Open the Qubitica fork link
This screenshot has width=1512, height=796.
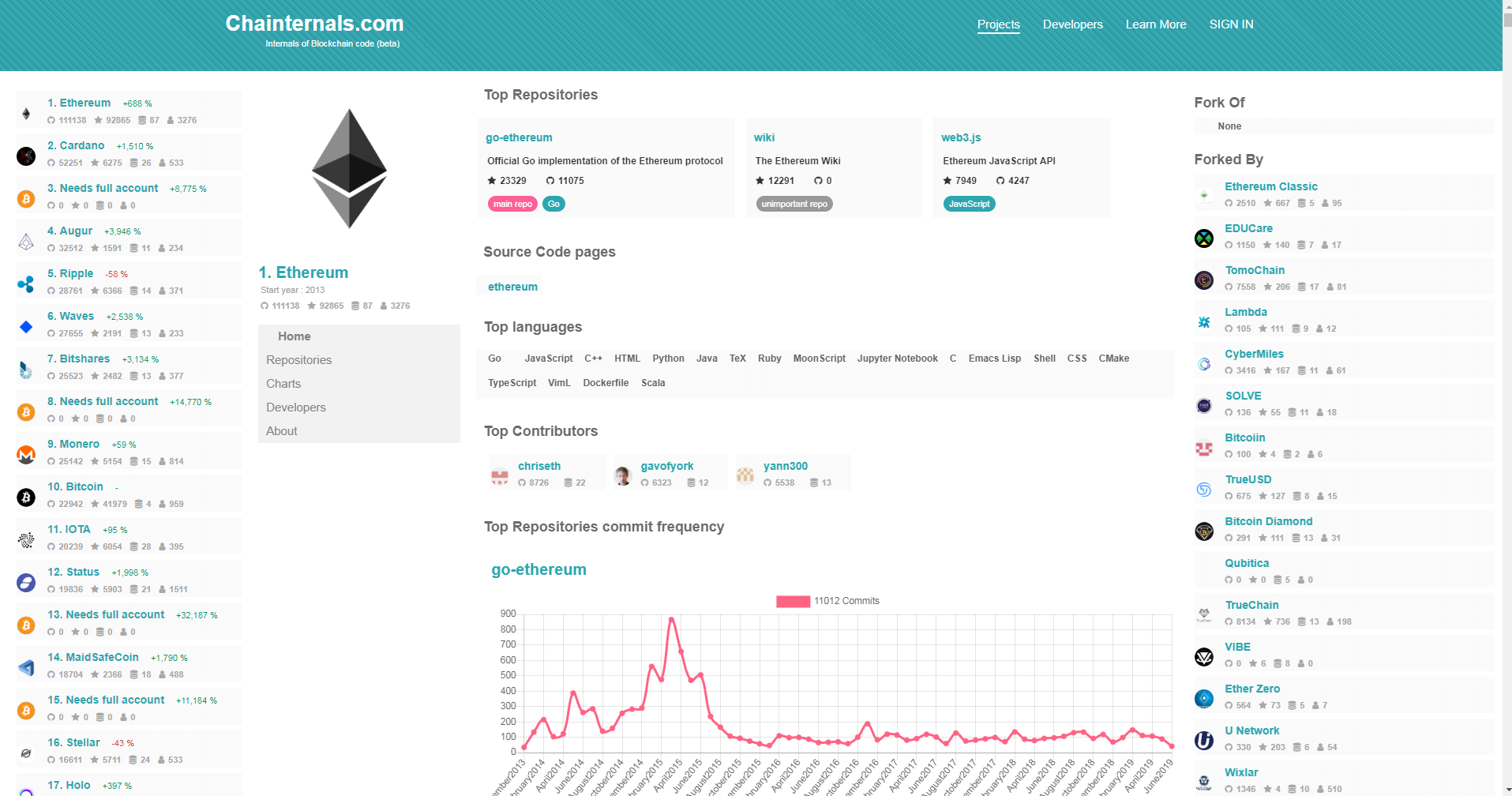point(1247,563)
